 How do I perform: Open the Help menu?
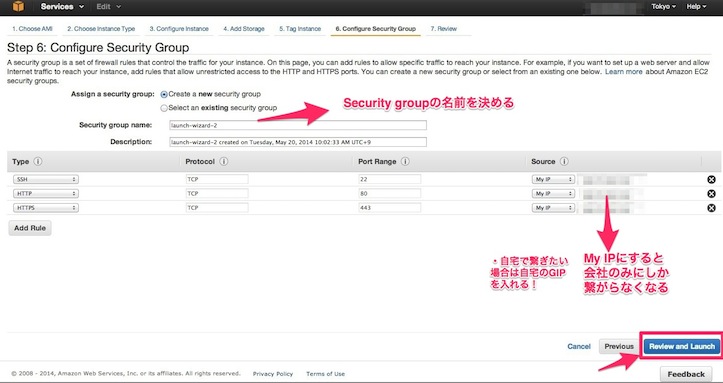696,6
